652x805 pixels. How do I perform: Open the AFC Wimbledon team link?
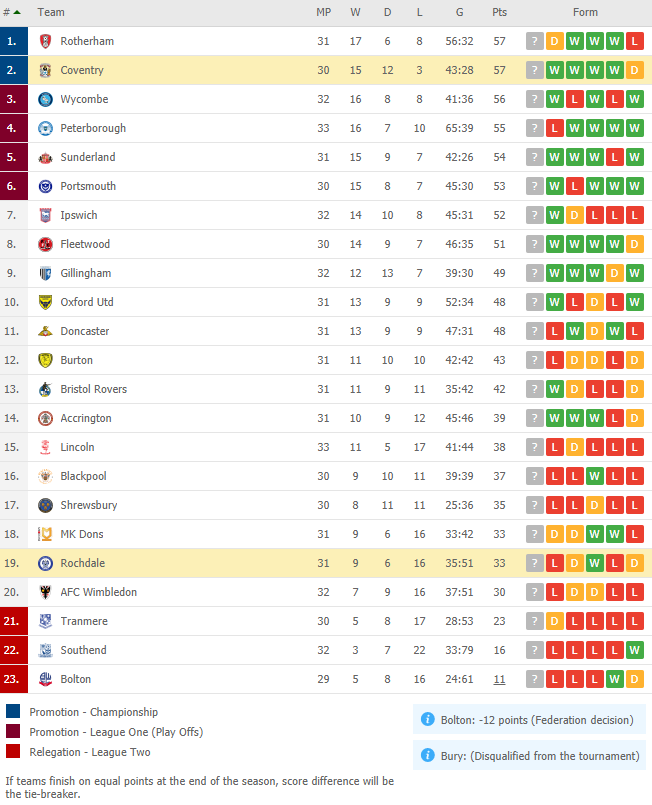point(99,592)
